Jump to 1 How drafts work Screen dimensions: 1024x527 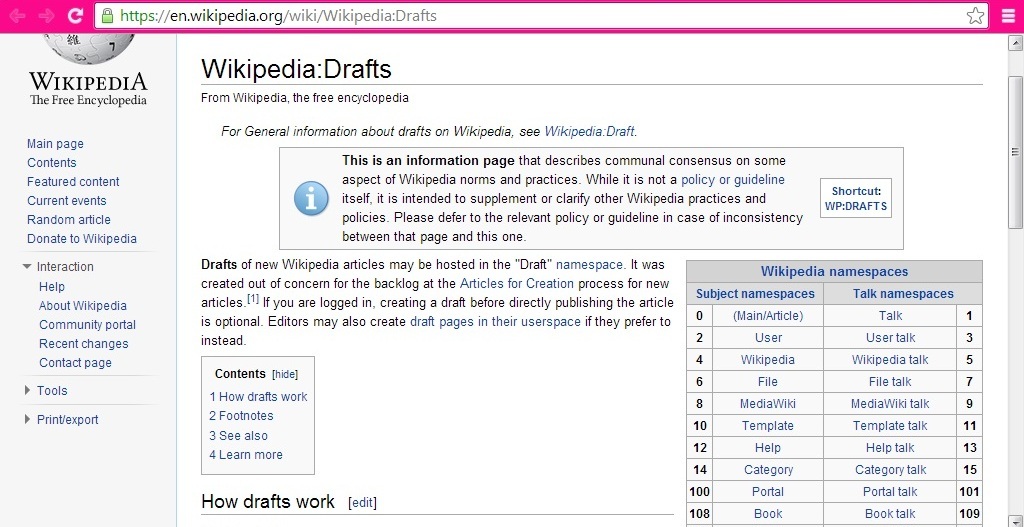258,396
